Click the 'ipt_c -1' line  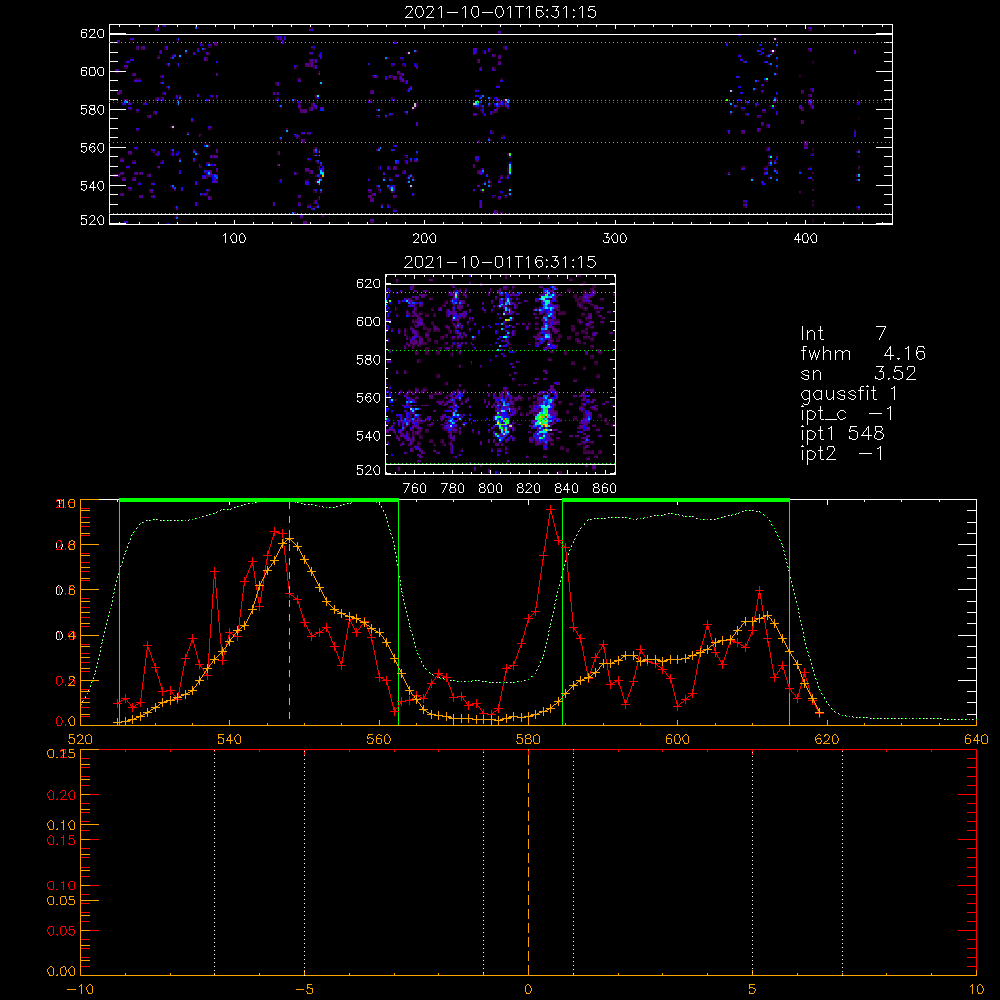(847, 414)
